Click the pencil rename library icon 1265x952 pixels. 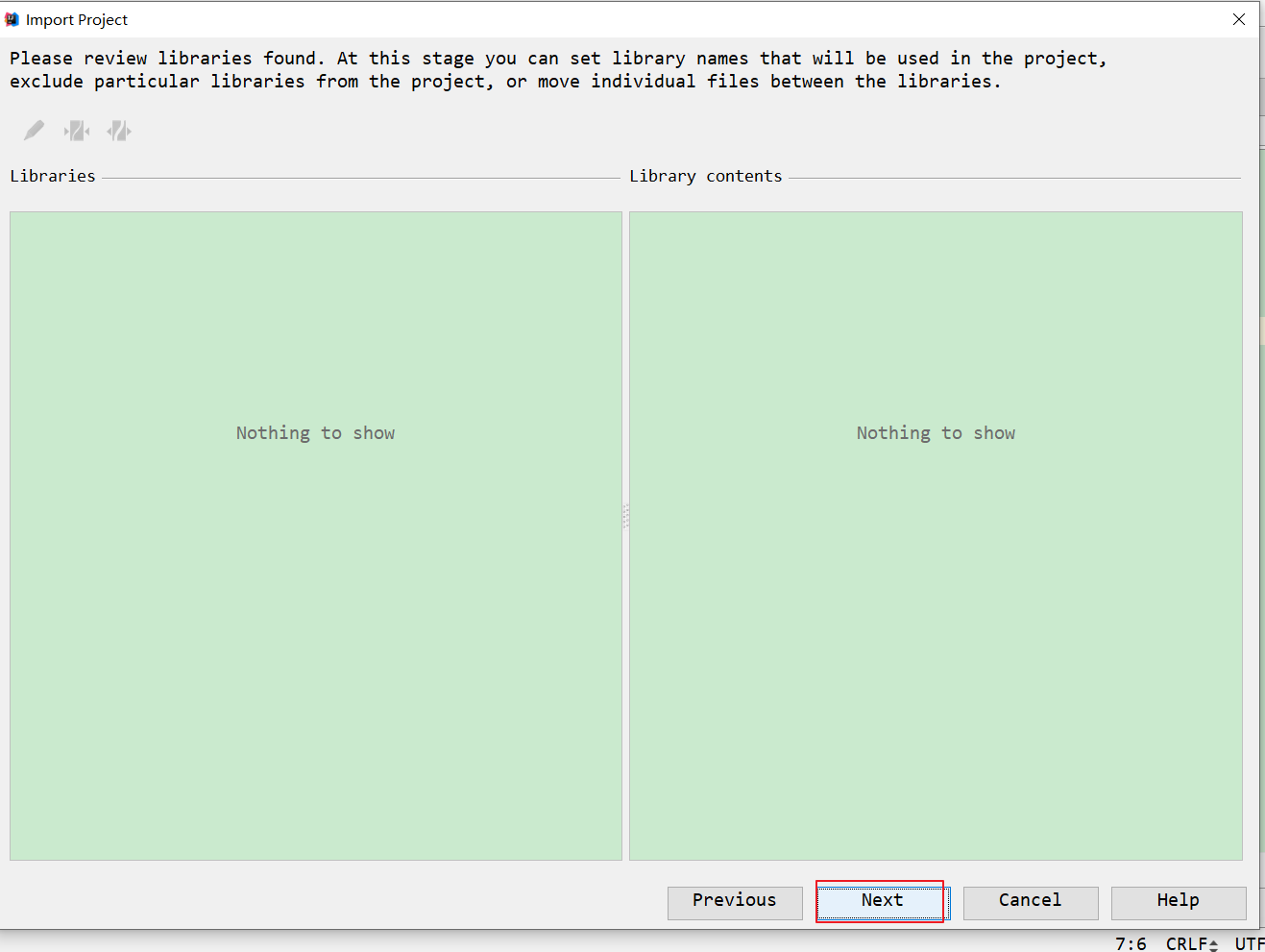pyautogui.click(x=34, y=131)
